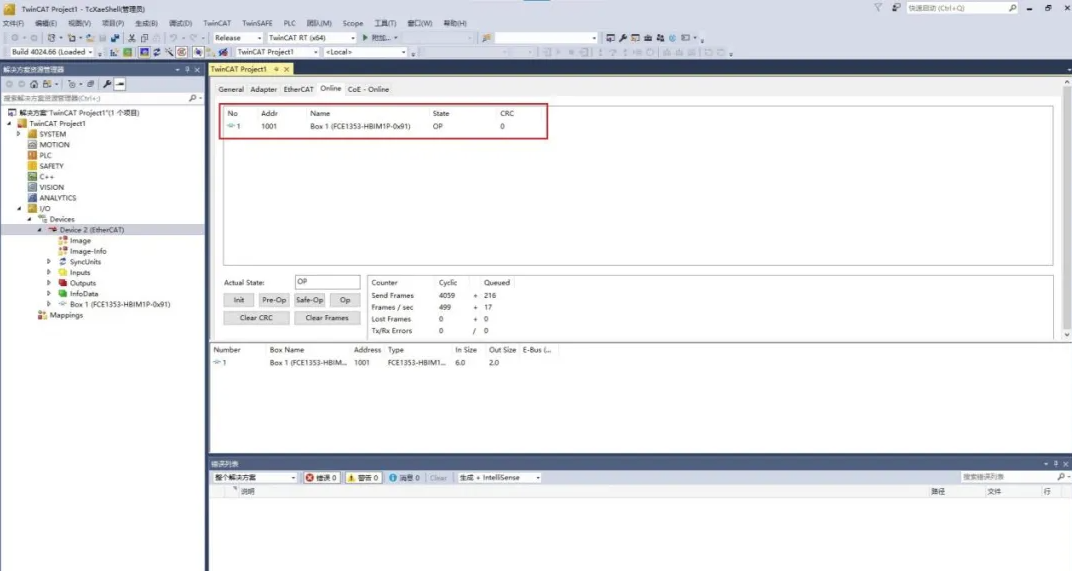Image resolution: width=1072 pixels, height=571 pixels.
Task: Select Box 1 row in the online slave list
Action: [x=383, y=127]
